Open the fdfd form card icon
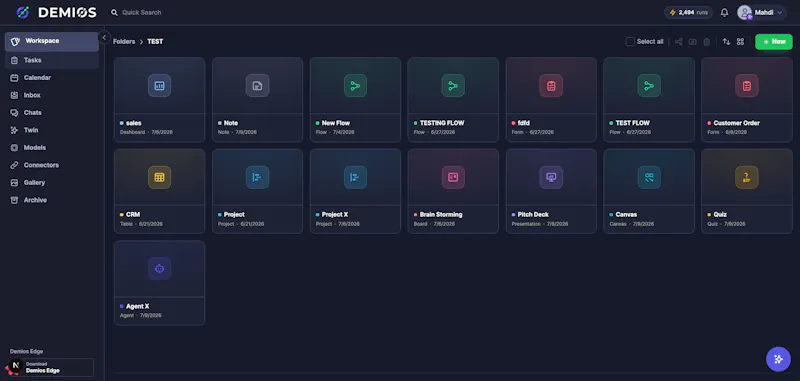 [551, 86]
